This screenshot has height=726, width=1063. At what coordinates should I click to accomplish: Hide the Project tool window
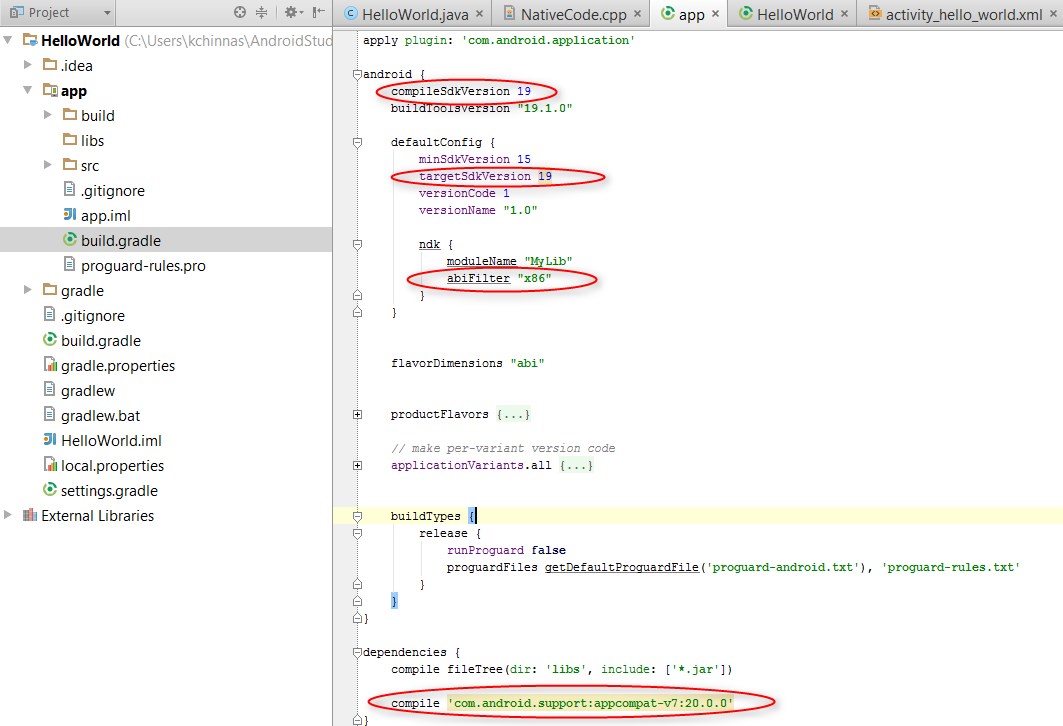(x=319, y=13)
